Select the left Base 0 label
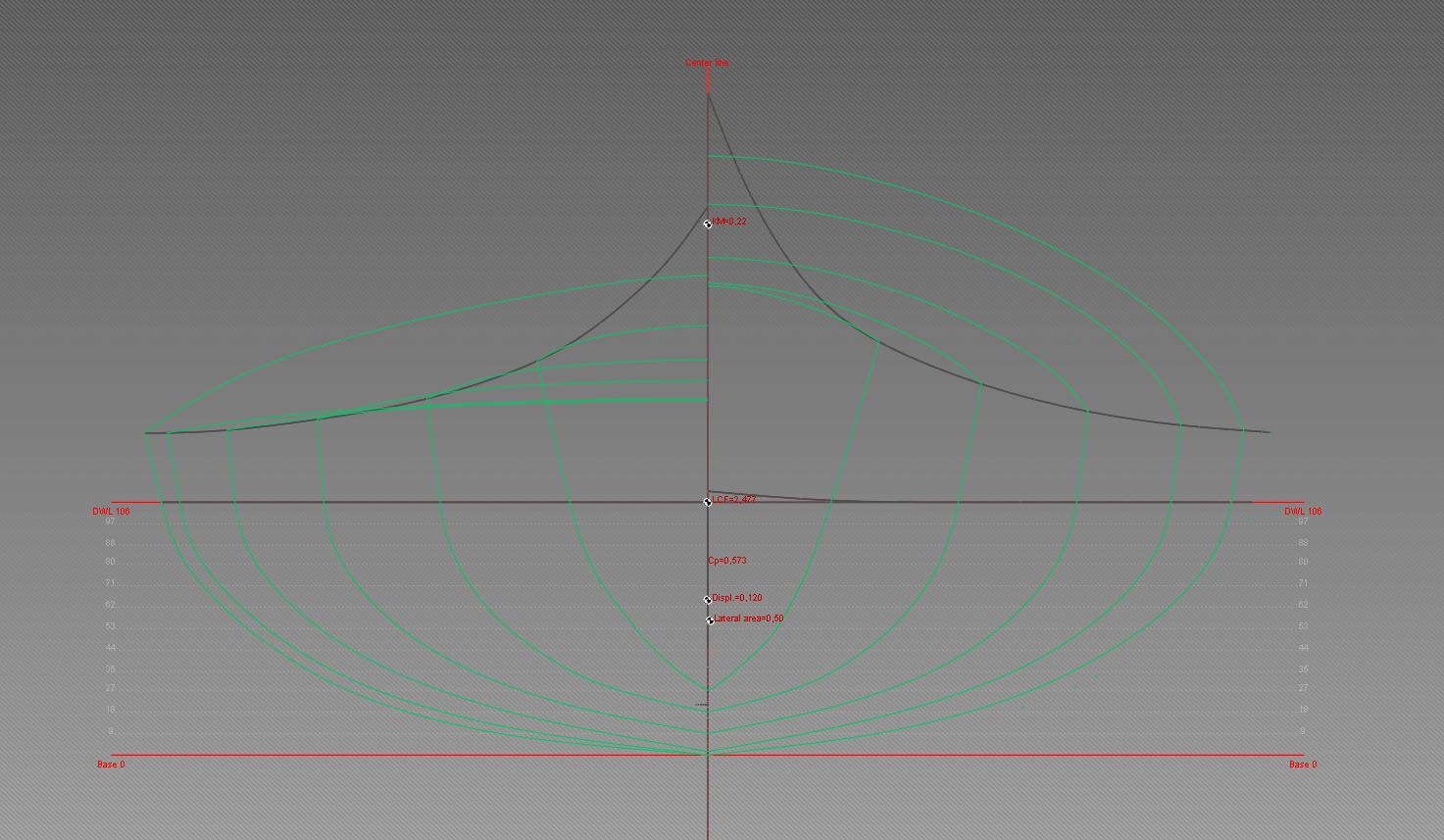 click(111, 765)
